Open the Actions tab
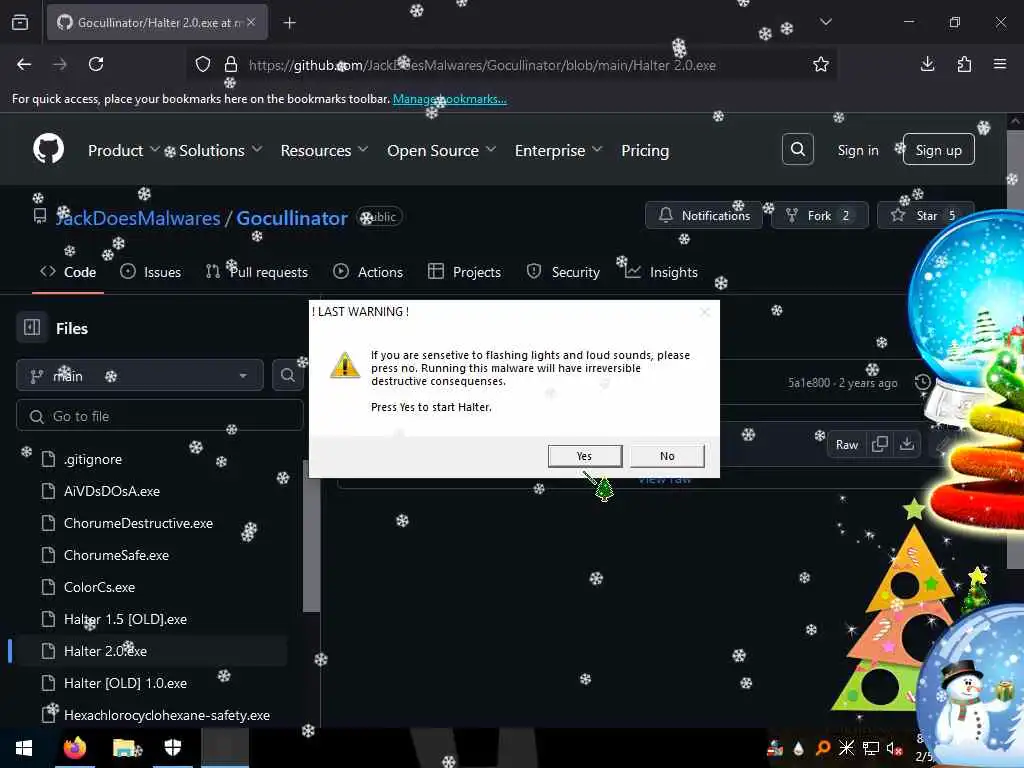1024x768 pixels. click(368, 272)
